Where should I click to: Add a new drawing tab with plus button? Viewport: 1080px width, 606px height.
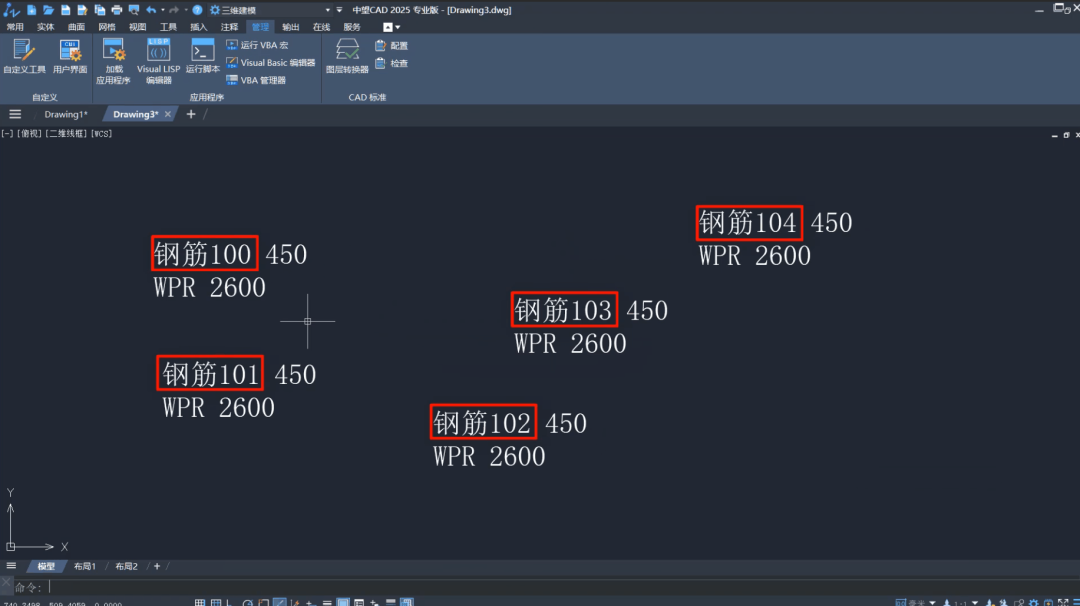(191, 114)
